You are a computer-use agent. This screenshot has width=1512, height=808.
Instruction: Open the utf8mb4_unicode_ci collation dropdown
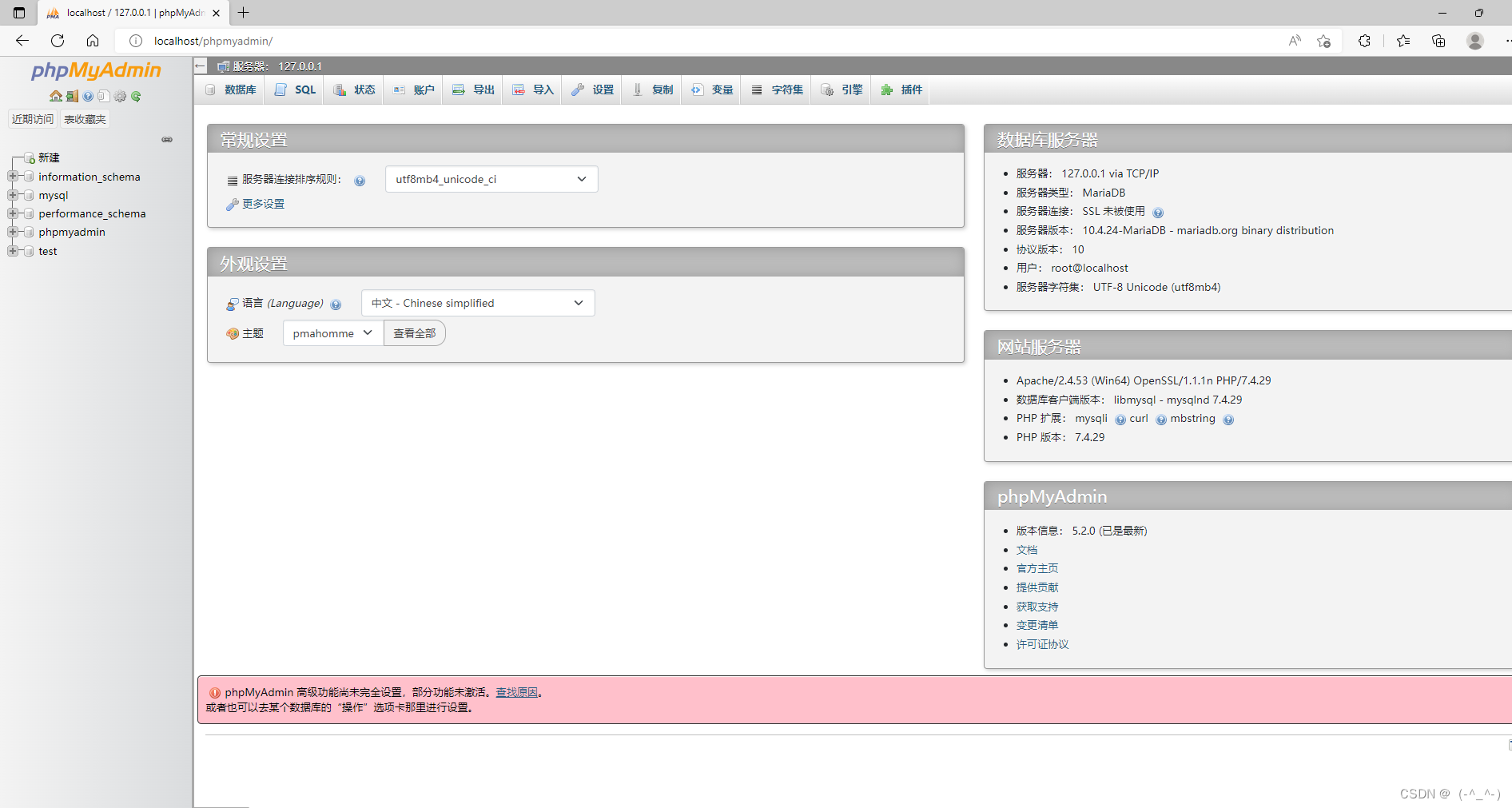[491, 179]
